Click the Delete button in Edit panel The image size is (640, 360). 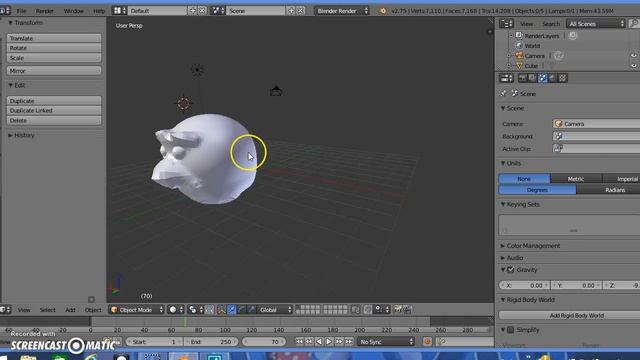(54, 120)
